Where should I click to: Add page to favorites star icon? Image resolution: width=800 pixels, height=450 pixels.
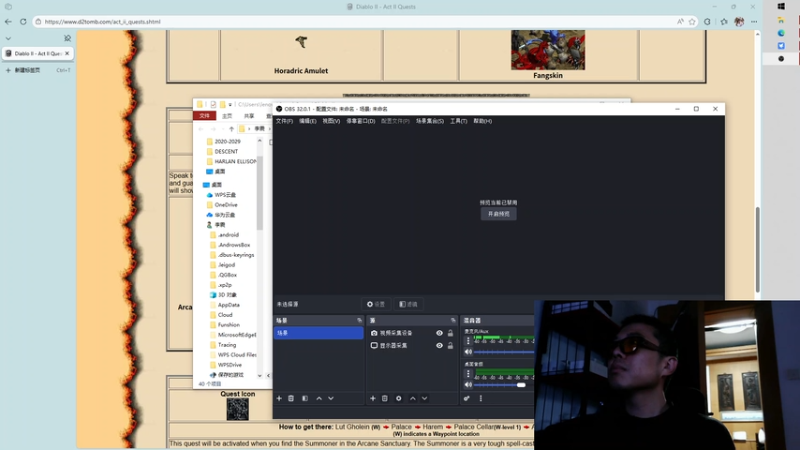tap(692, 21)
